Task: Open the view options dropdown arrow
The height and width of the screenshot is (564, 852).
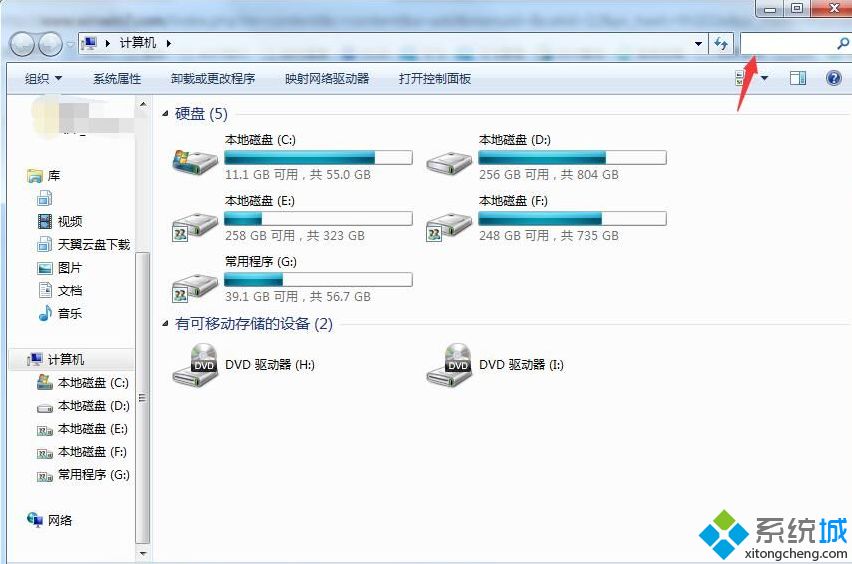Action: click(x=765, y=78)
